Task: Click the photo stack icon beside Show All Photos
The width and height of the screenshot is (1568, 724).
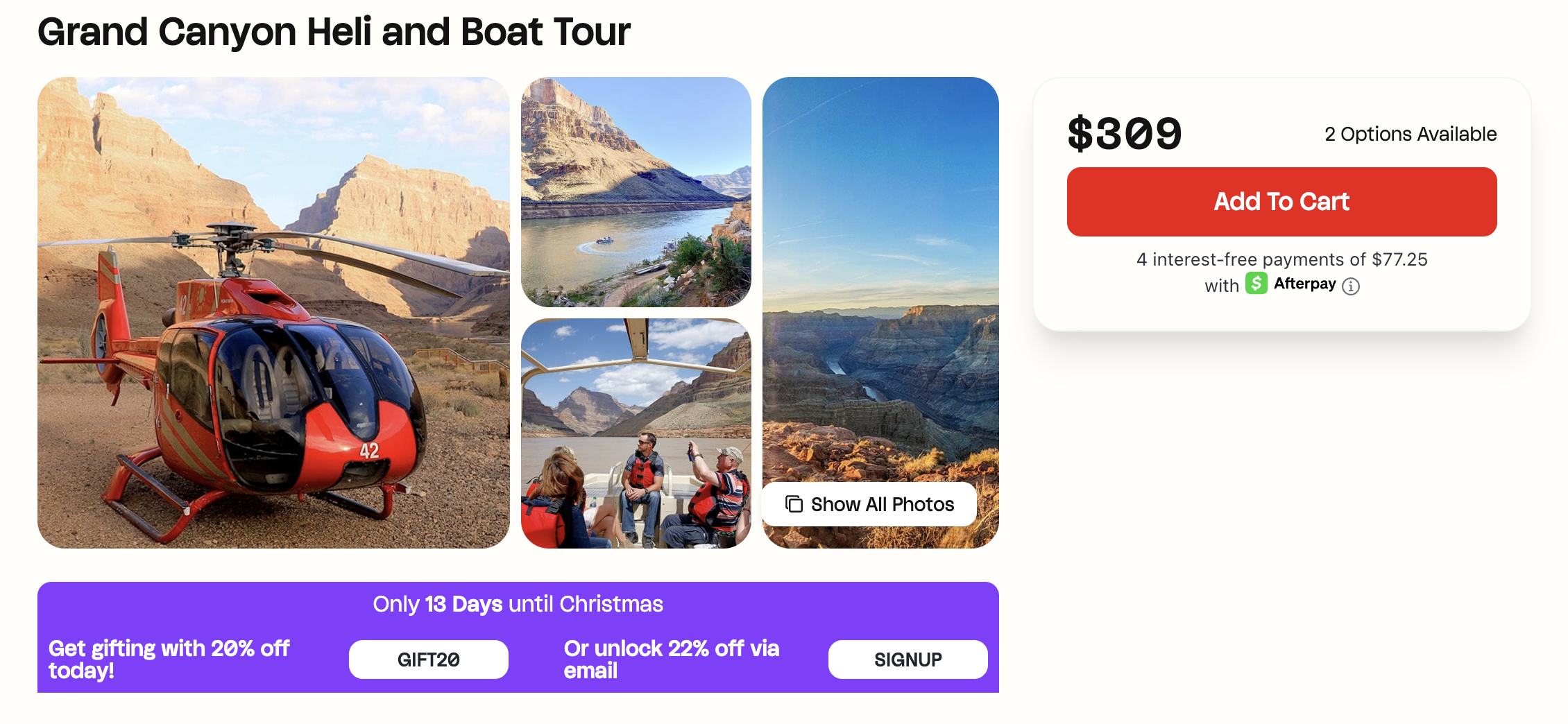Action: 794,504
